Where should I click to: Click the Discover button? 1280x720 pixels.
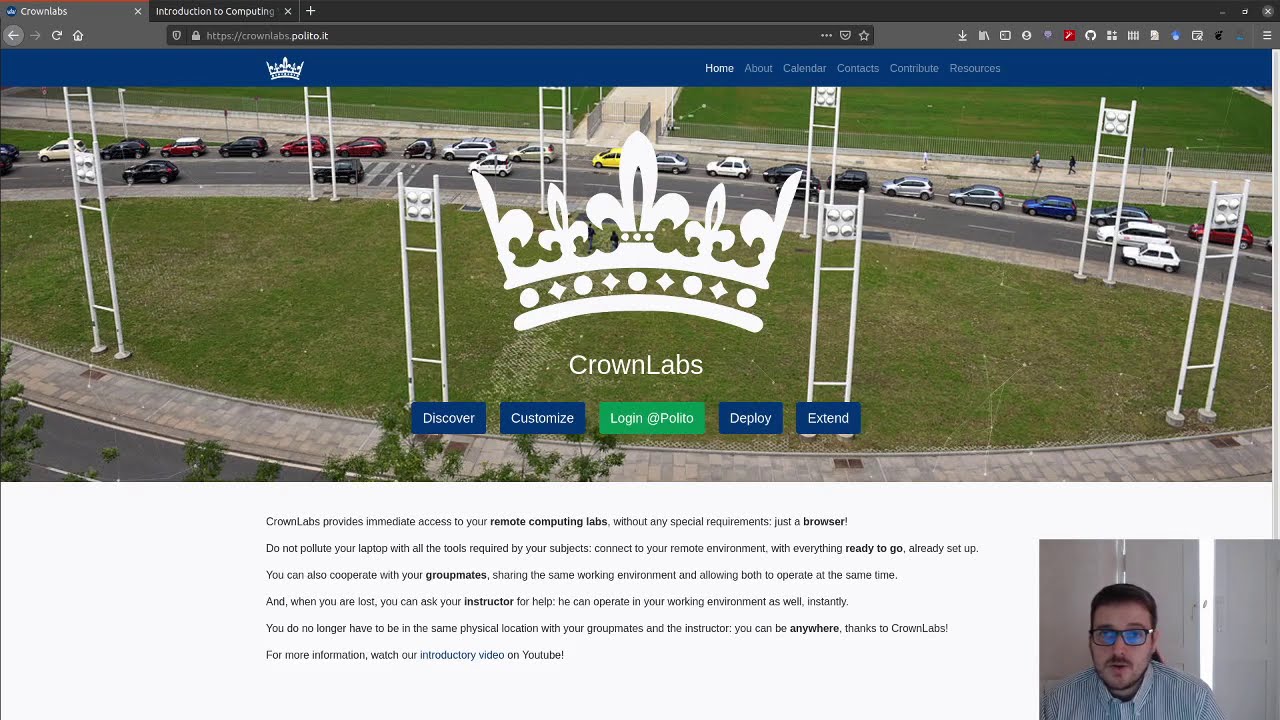[448, 418]
